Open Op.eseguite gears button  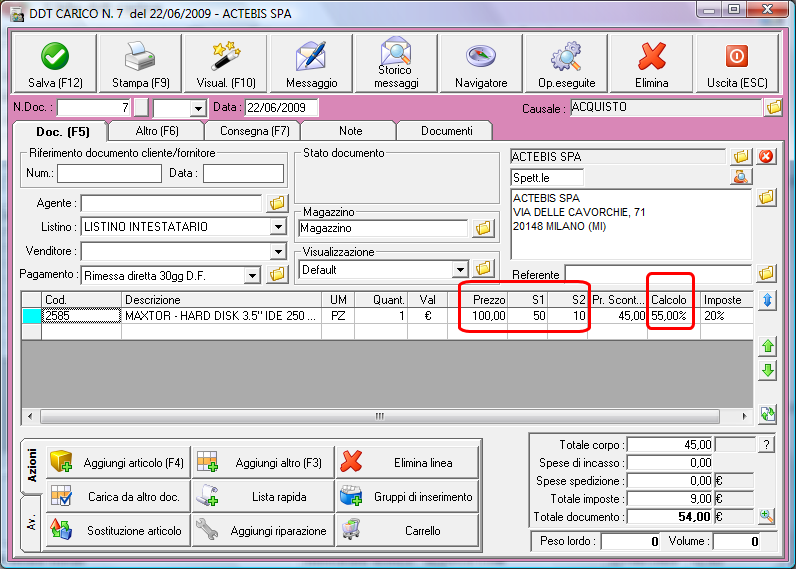pos(567,64)
